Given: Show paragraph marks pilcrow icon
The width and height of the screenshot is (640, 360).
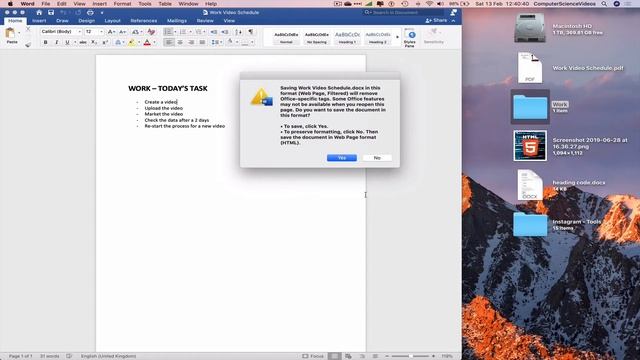Looking at the screenshot, I should click(x=251, y=31).
